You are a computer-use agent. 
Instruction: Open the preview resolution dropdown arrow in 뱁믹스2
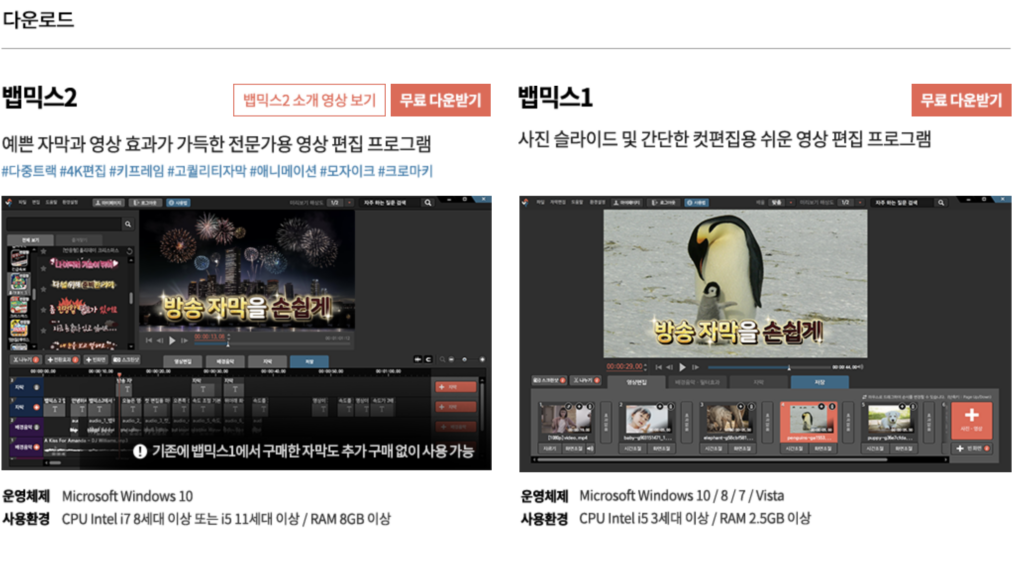point(349,202)
